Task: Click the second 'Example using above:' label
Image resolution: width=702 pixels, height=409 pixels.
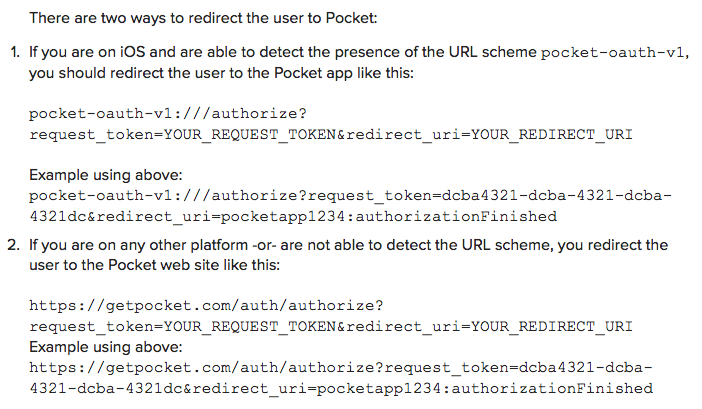Action: 106,347
